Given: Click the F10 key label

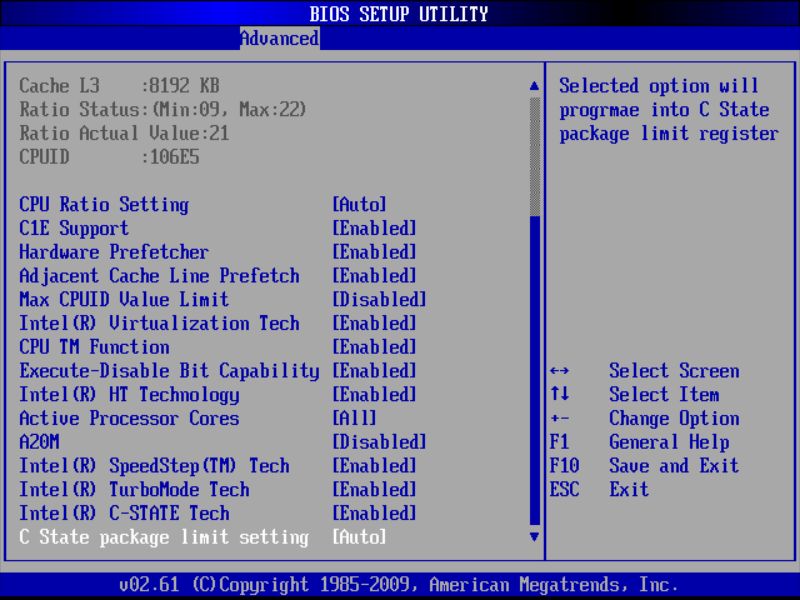Looking at the screenshot, I should click(564, 466).
